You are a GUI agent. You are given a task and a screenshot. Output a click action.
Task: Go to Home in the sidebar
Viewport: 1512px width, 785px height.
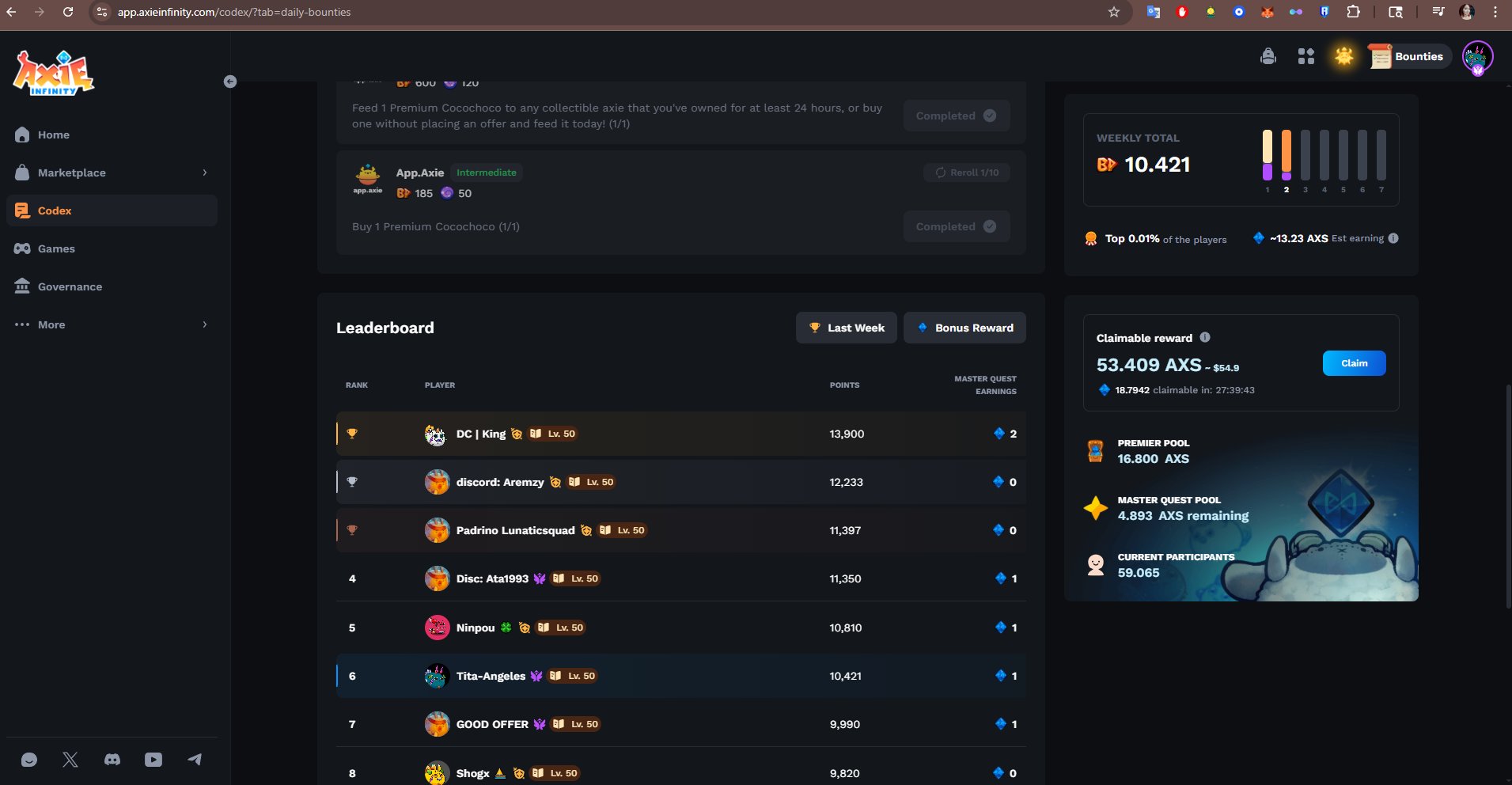click(112, 135)
